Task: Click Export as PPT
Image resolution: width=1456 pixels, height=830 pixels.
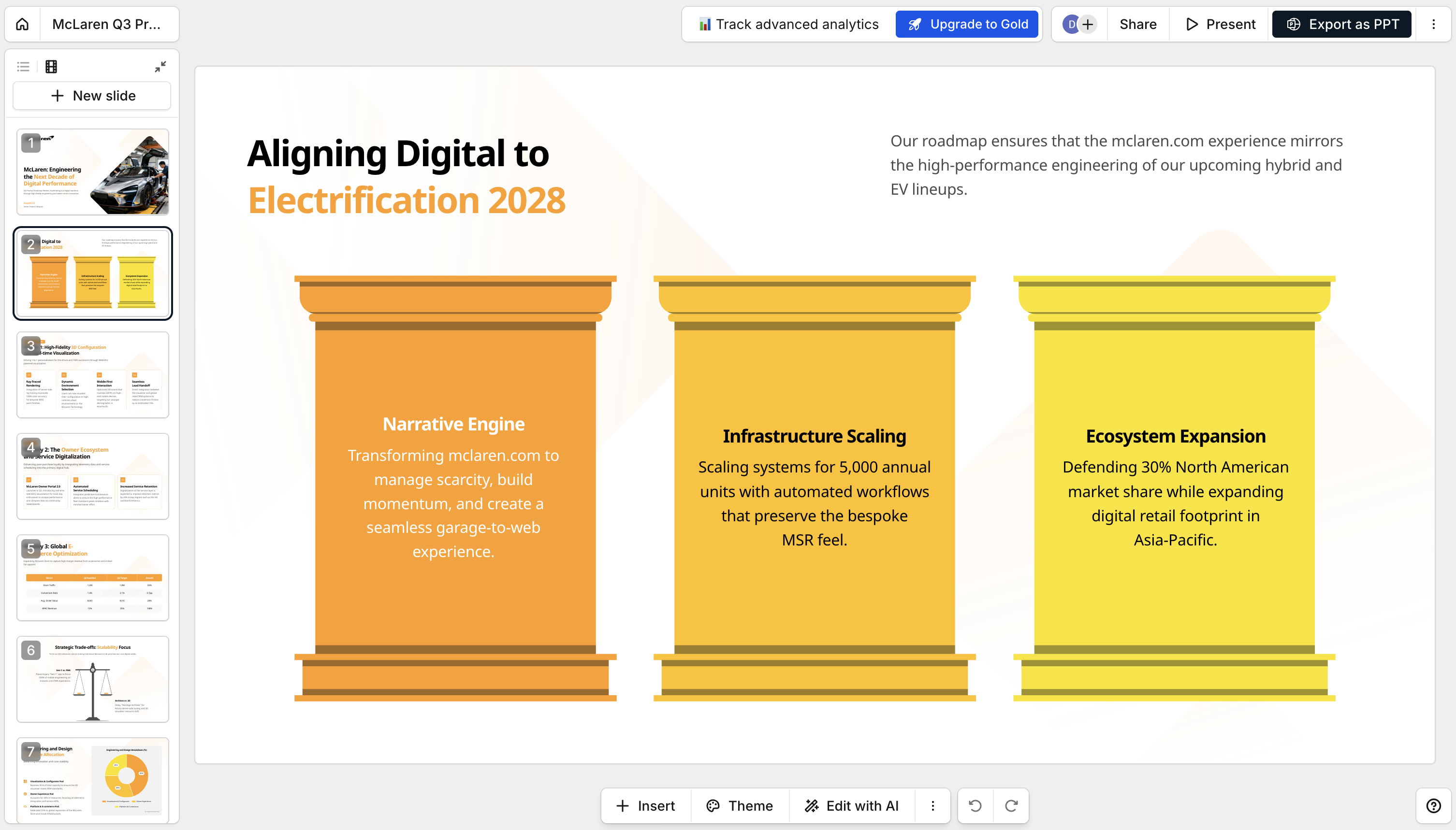Action: pyautogui.click(x=1341, y=24)
